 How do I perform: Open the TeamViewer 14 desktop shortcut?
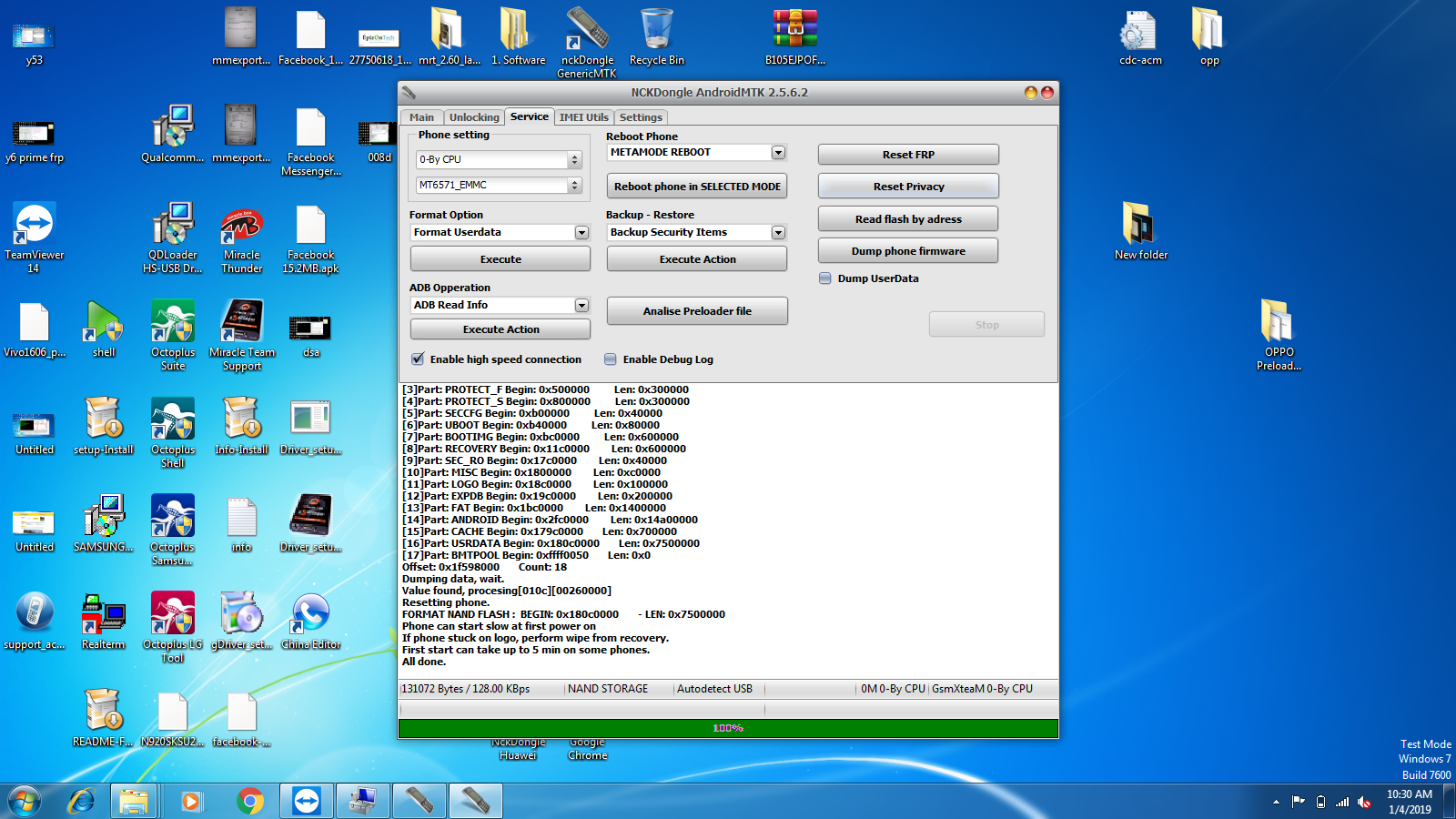tap(34, 237)
